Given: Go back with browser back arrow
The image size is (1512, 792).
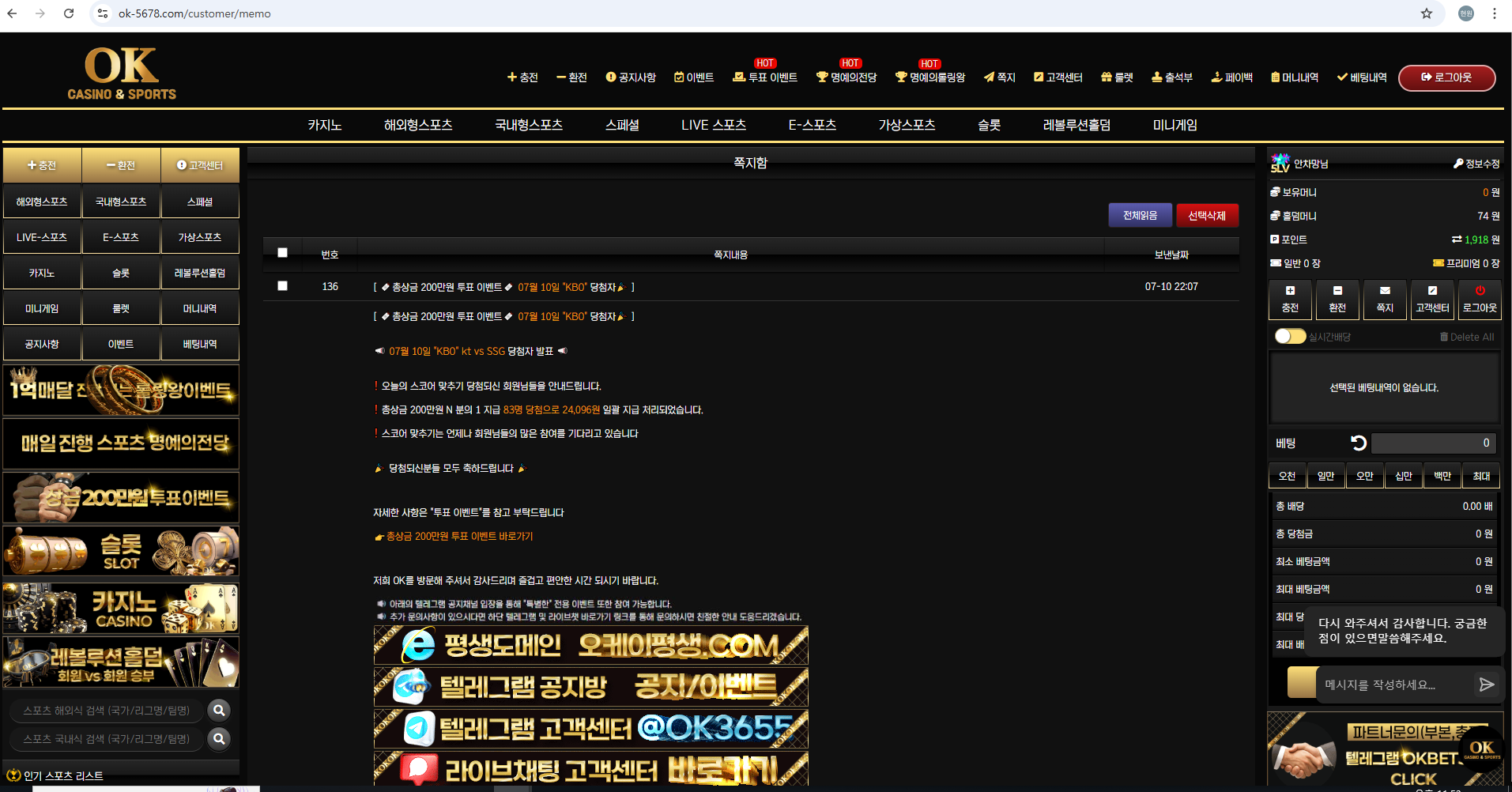Looking at the screenshot, I should point(12,13).
